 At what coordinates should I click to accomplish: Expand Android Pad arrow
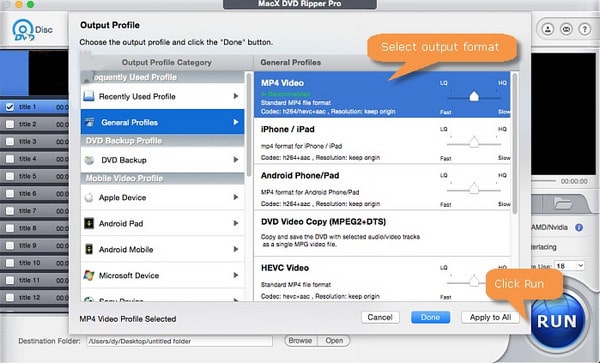[x=236, y=223]
